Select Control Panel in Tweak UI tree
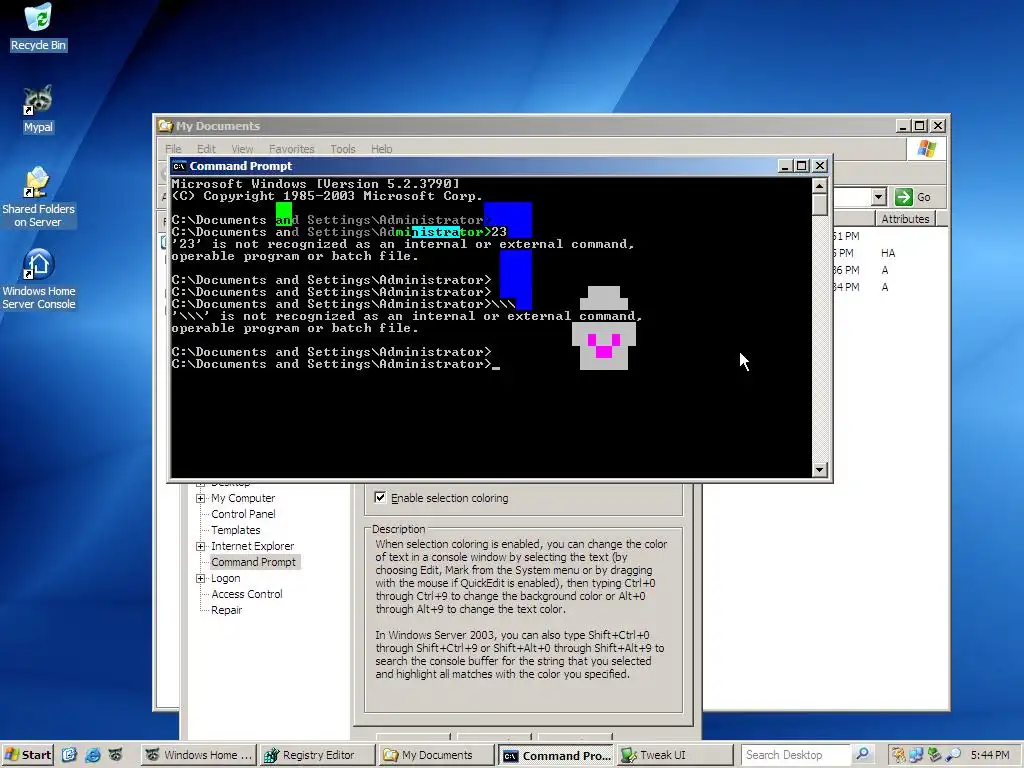1024x768 pixels. click(x=243, y=514)
